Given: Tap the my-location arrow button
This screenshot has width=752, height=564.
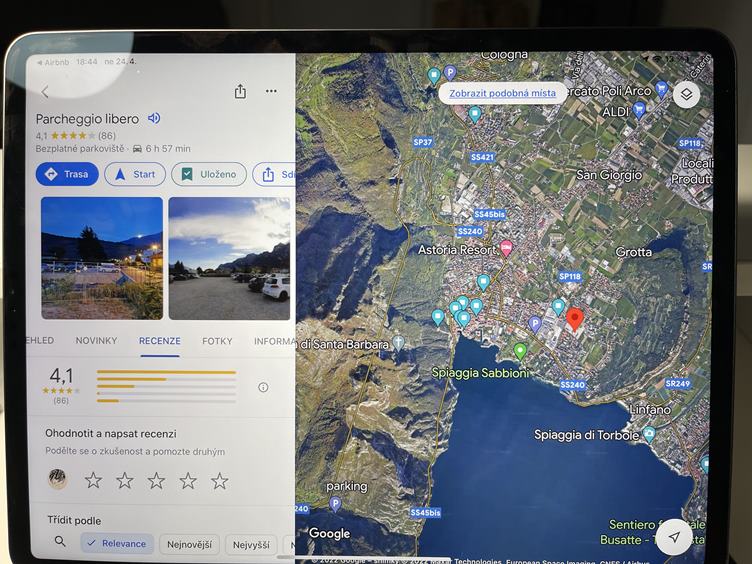Looking at the screenshot, I should [674, 537].
